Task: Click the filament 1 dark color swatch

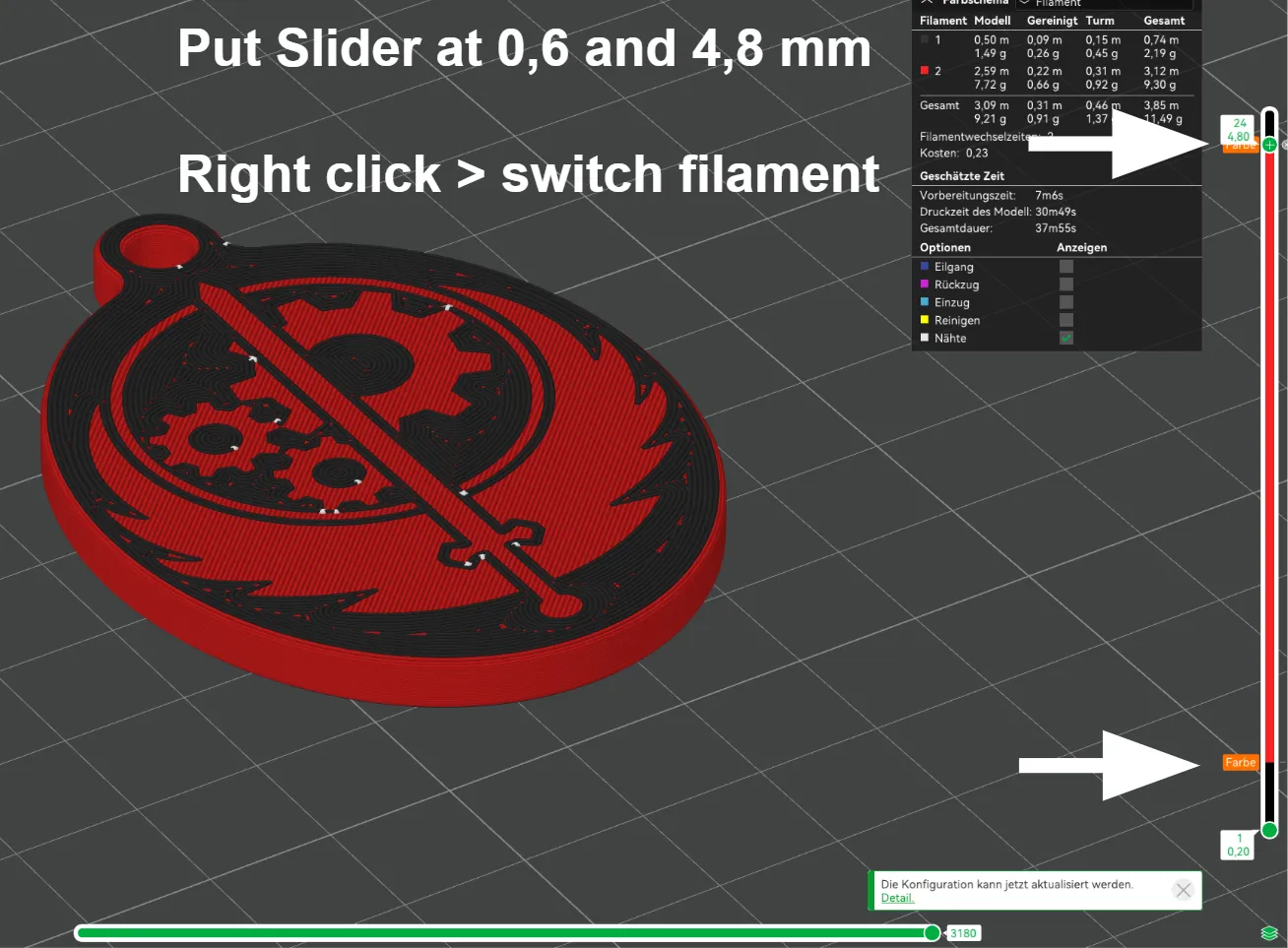Action: coord(925,39)
